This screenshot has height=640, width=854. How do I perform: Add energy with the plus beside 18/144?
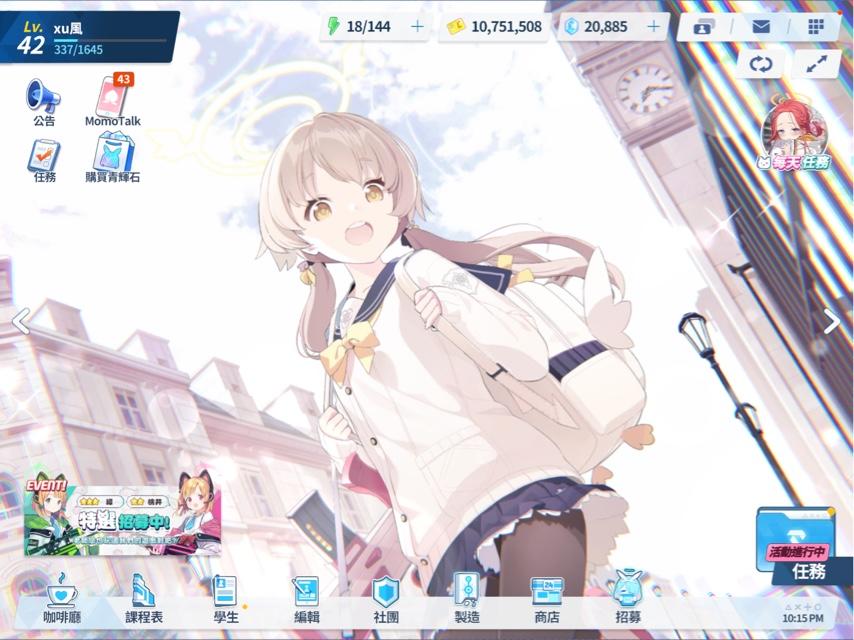417,26
